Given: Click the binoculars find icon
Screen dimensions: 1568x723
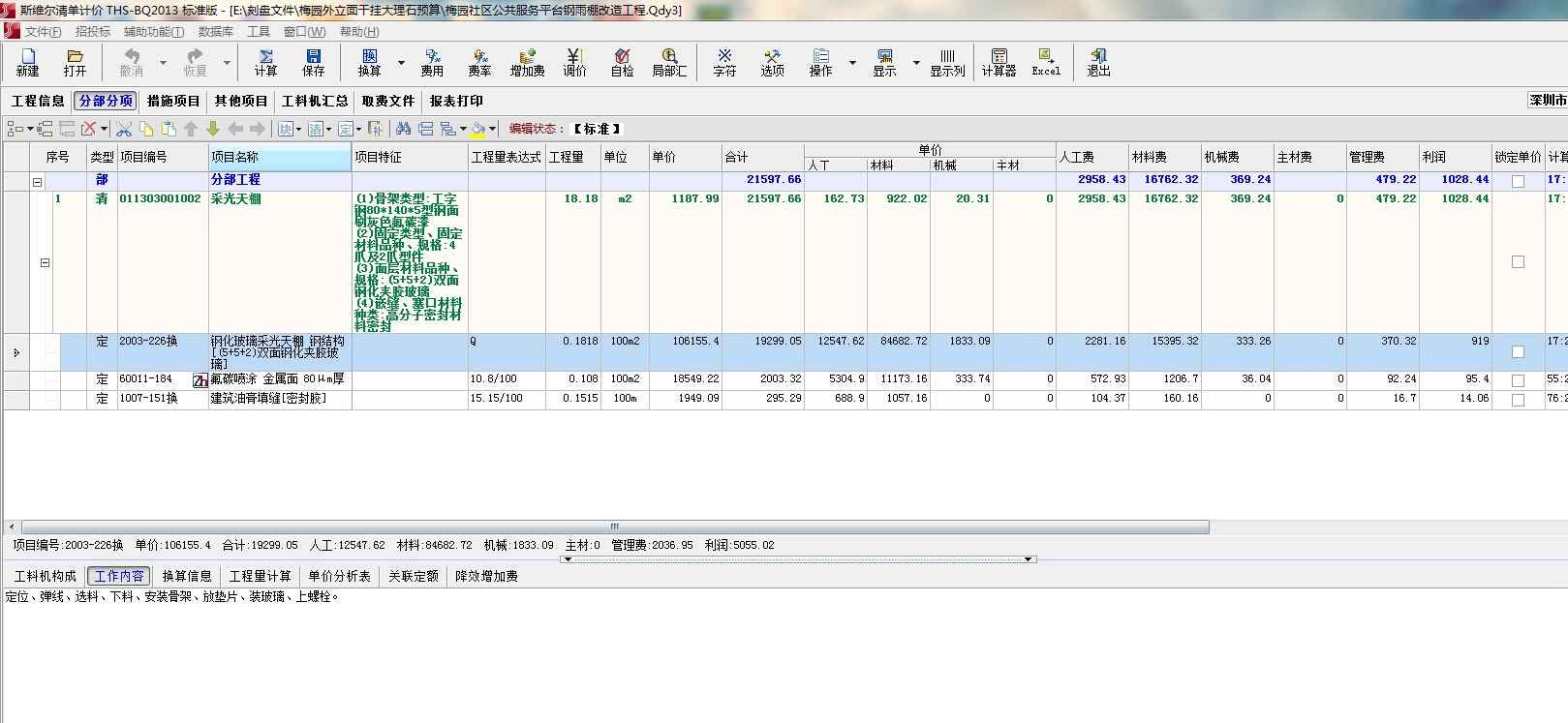Looking at the screenshot, I should click(x=403, y=129).
